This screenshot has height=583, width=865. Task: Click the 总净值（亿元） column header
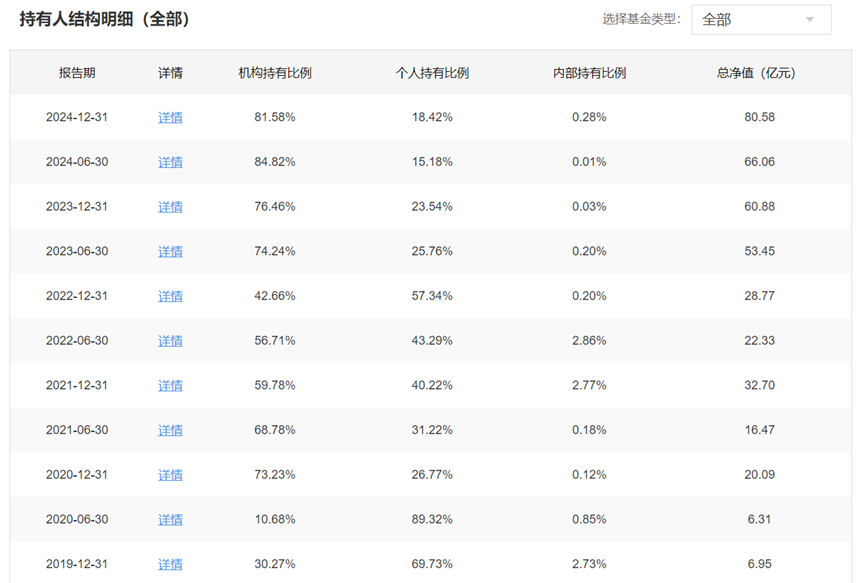point(756,73)
